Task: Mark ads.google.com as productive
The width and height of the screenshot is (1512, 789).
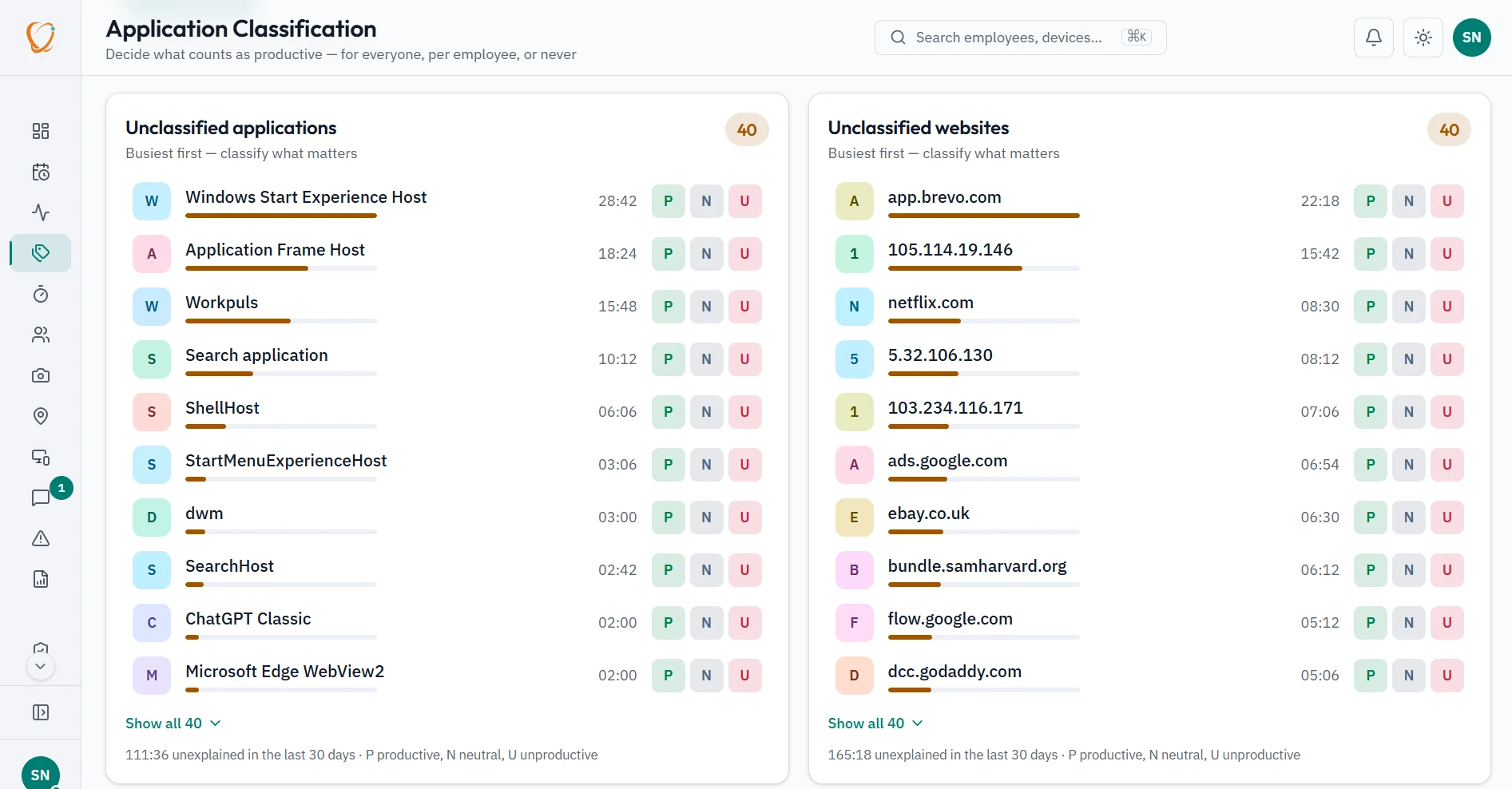Action: (x=1371, y=465)
